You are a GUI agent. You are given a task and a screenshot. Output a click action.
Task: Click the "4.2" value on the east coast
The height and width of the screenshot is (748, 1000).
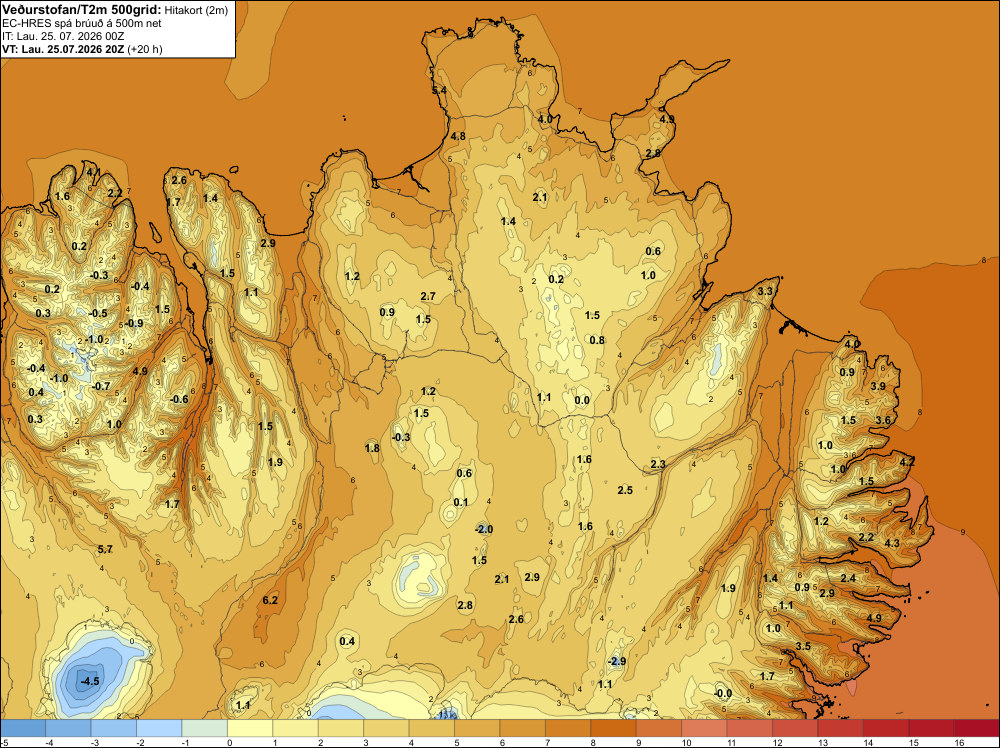pos(908,462)
